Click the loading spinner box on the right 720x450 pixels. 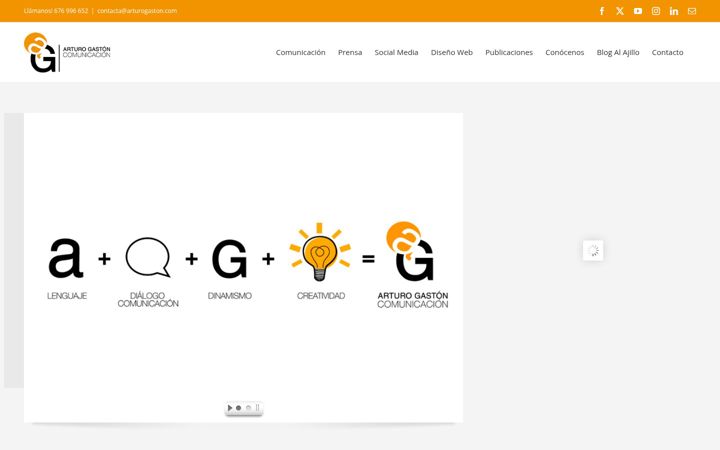tap(593, 250)
